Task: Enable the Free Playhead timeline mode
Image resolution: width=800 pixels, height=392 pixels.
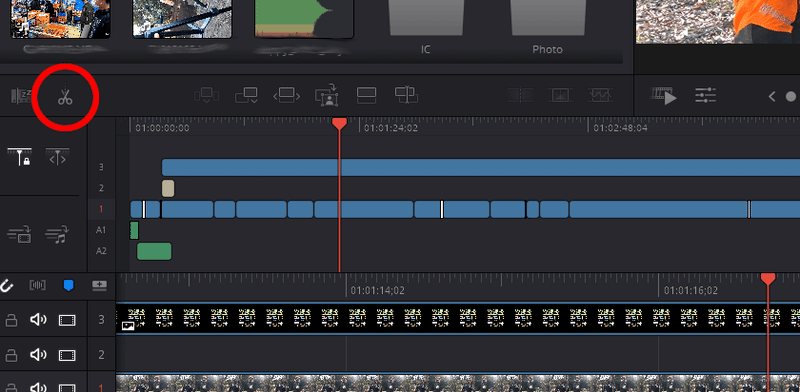Action: 57,157
